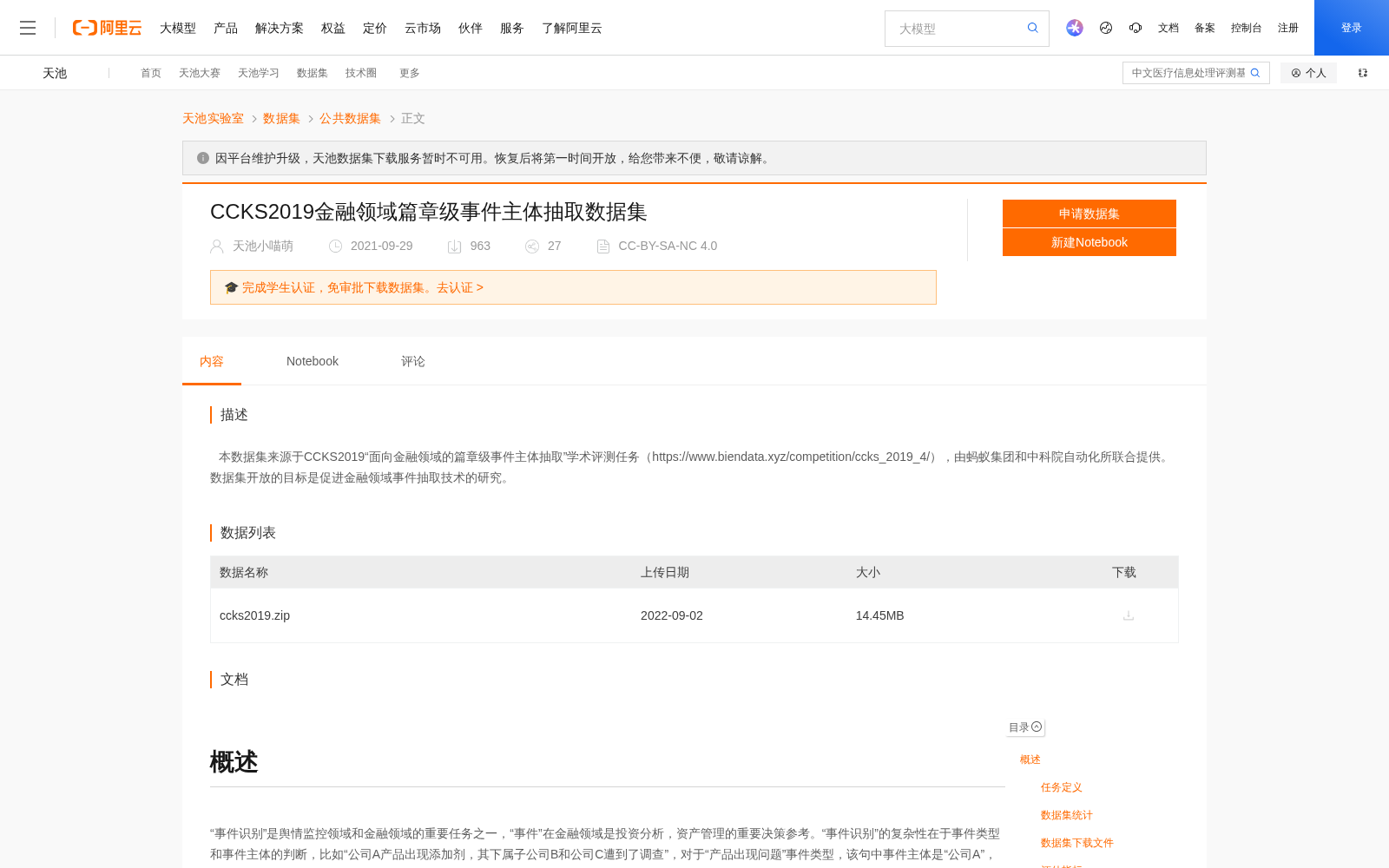Switch to the 内容 tab
Screen dimensions: 1389x868
click(x=212, y=361)
